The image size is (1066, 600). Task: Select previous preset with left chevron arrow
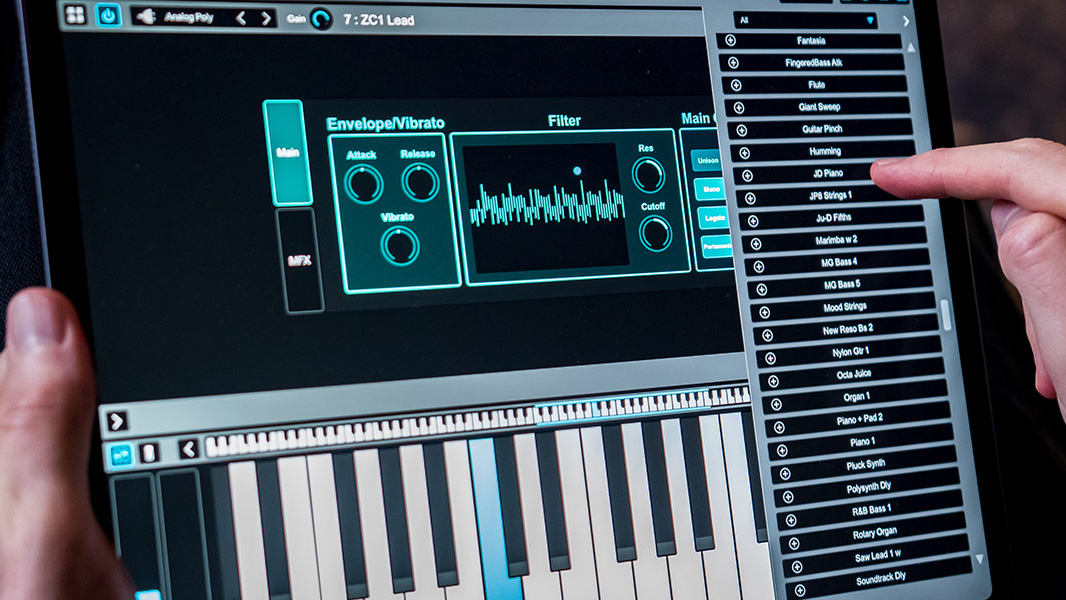[x=241, y=18]
